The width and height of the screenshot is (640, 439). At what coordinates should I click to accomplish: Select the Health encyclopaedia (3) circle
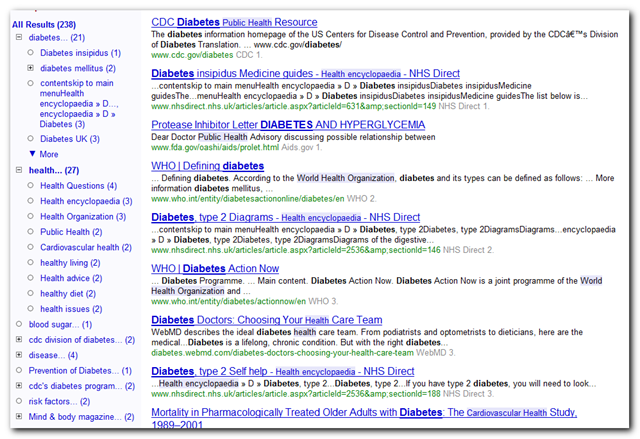pos(30,200)
